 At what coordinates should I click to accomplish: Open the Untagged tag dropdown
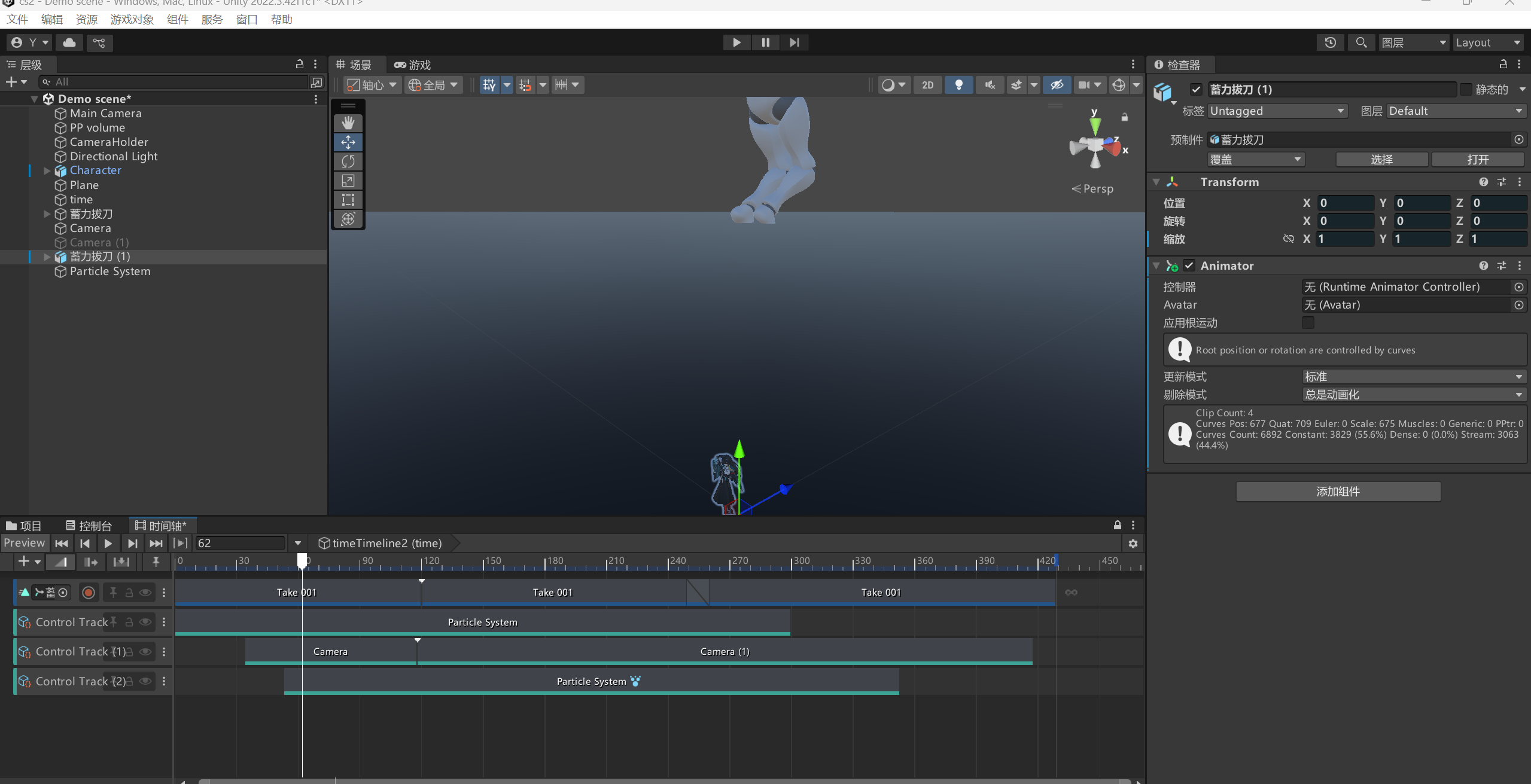1277,111
